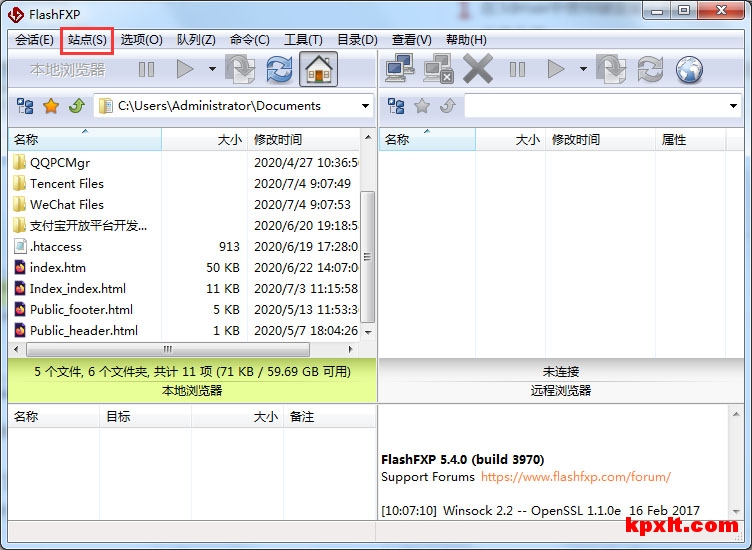Click the remote Disconnect icon
Viewport: 752px width, 550px height.
tap(438, 69)
